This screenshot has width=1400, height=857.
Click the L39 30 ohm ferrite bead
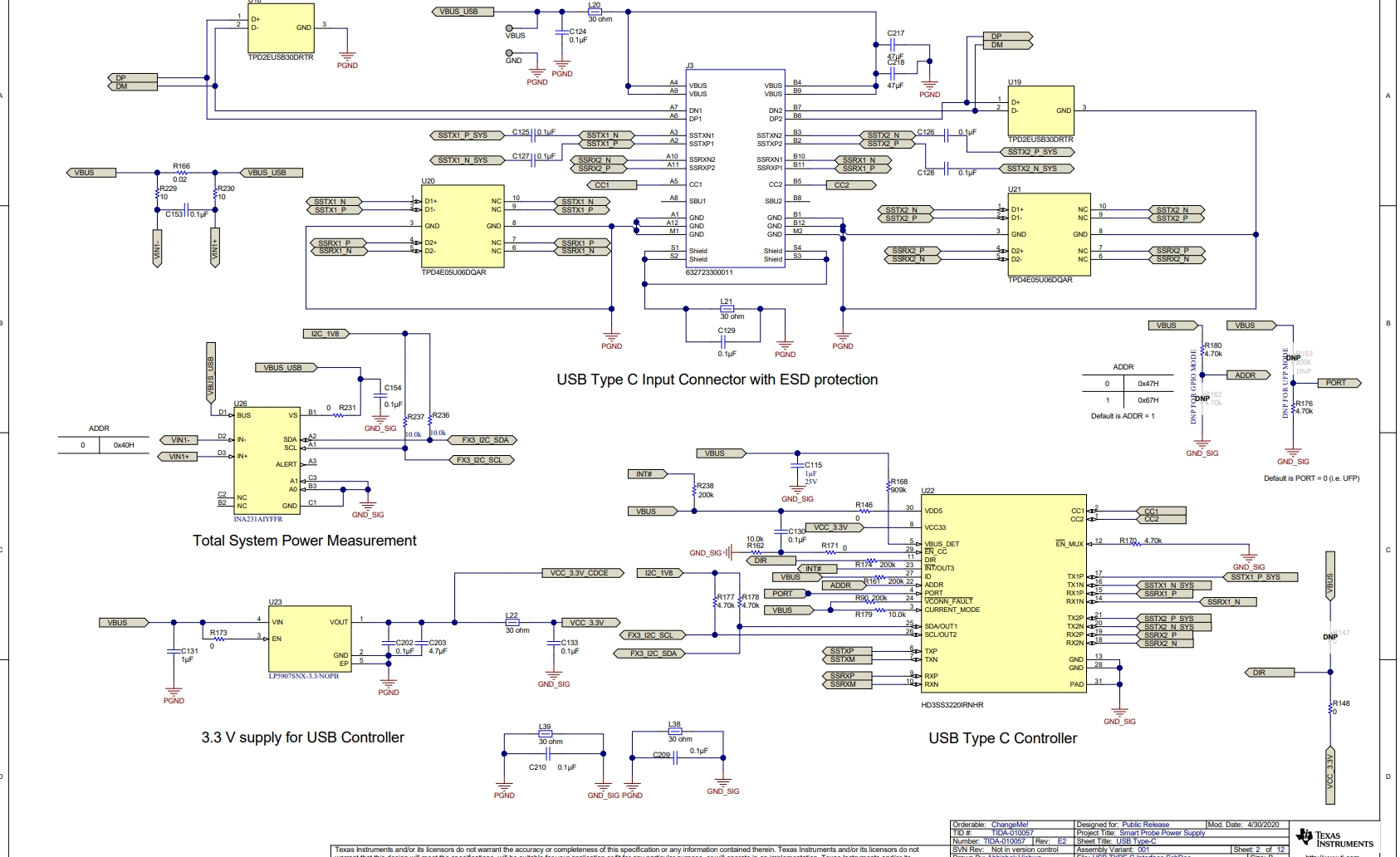[x=545, y=734]
